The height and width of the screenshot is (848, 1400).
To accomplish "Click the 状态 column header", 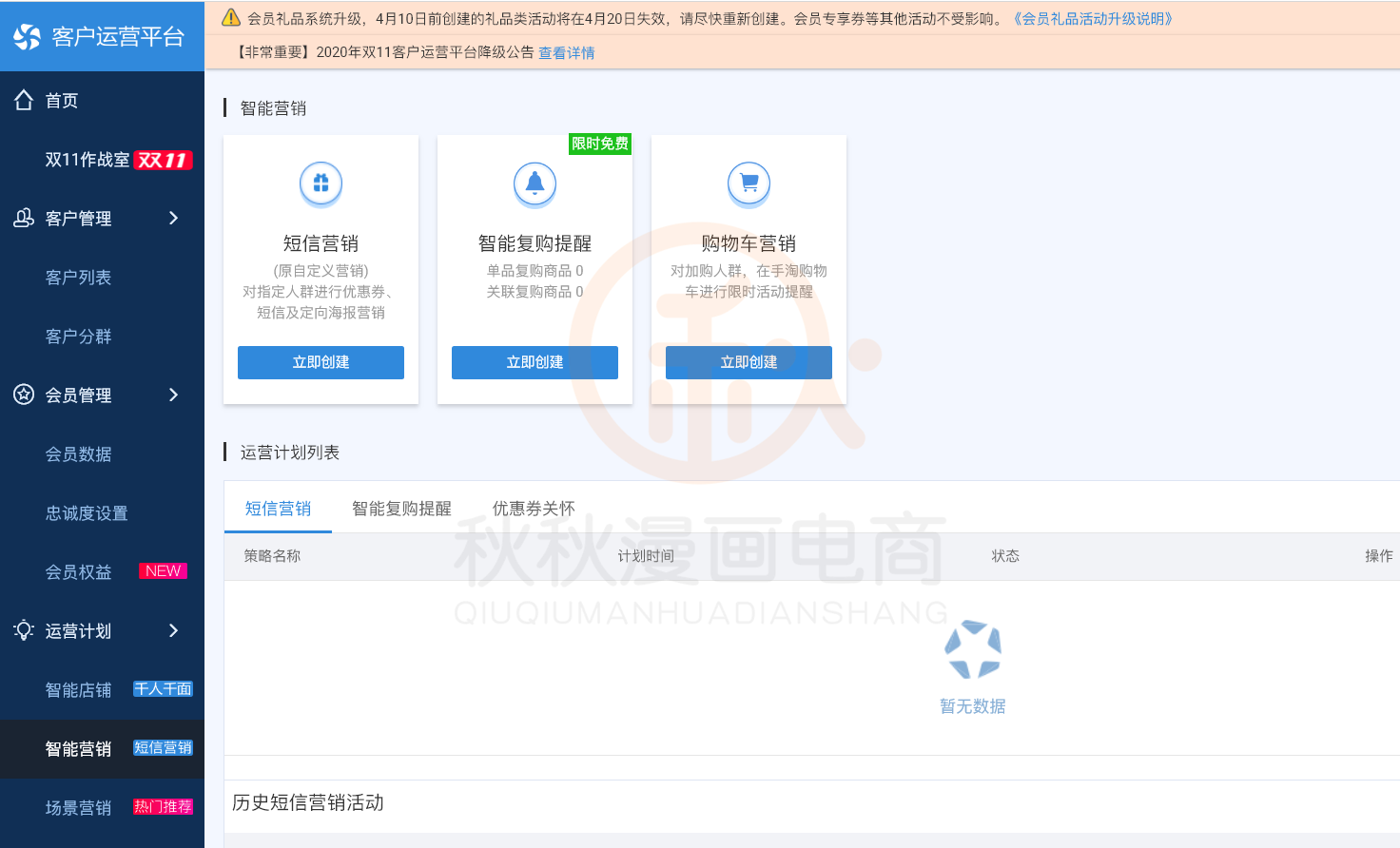I will click(1005, 556).
